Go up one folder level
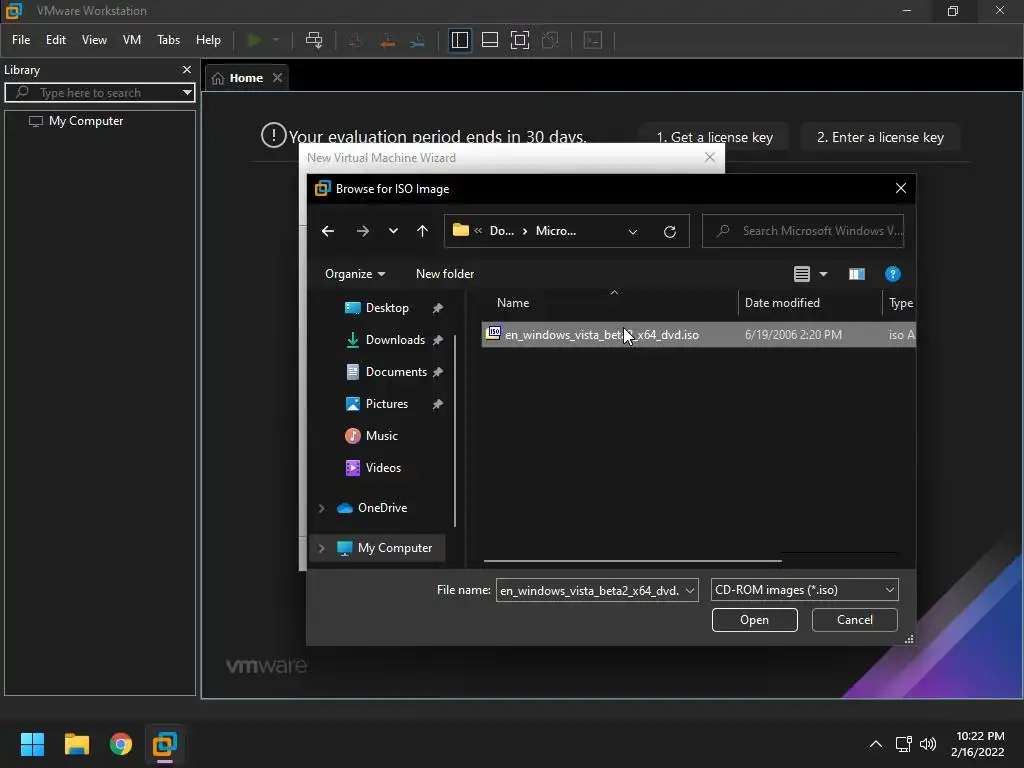1024x768 pixels. tap(423, 231)
